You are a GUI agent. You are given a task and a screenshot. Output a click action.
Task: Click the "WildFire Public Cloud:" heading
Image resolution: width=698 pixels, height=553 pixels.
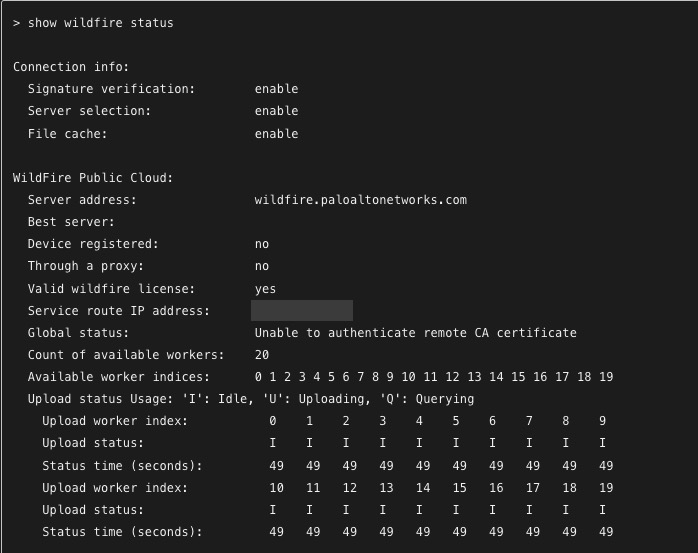93,178
